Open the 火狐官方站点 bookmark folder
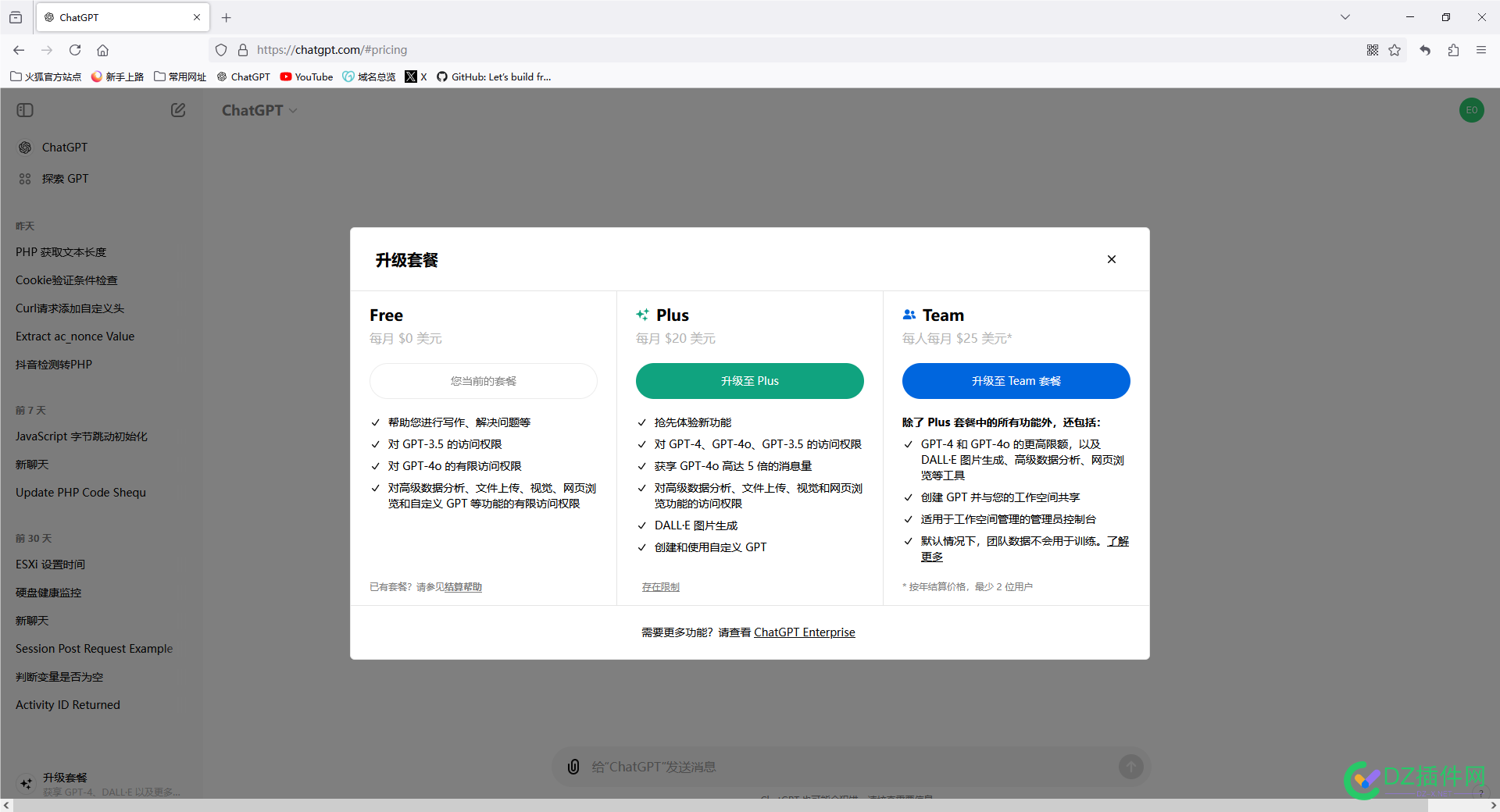This screenshot has width=1500, height=812. (46, 77)
